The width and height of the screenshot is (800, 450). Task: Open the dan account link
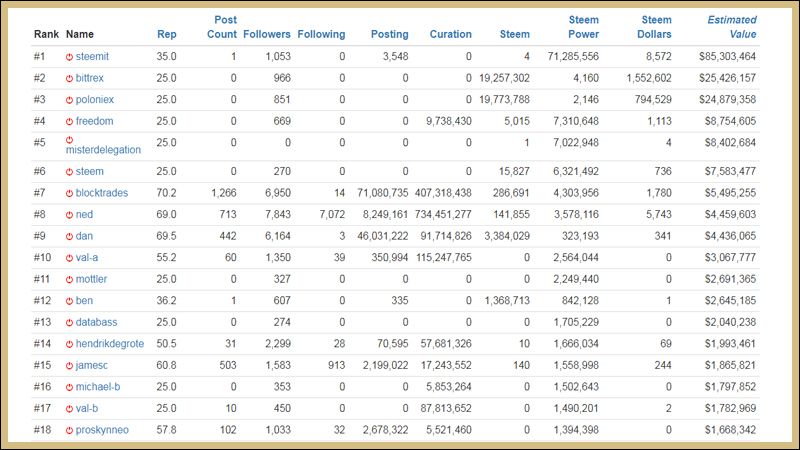point(84,236)
